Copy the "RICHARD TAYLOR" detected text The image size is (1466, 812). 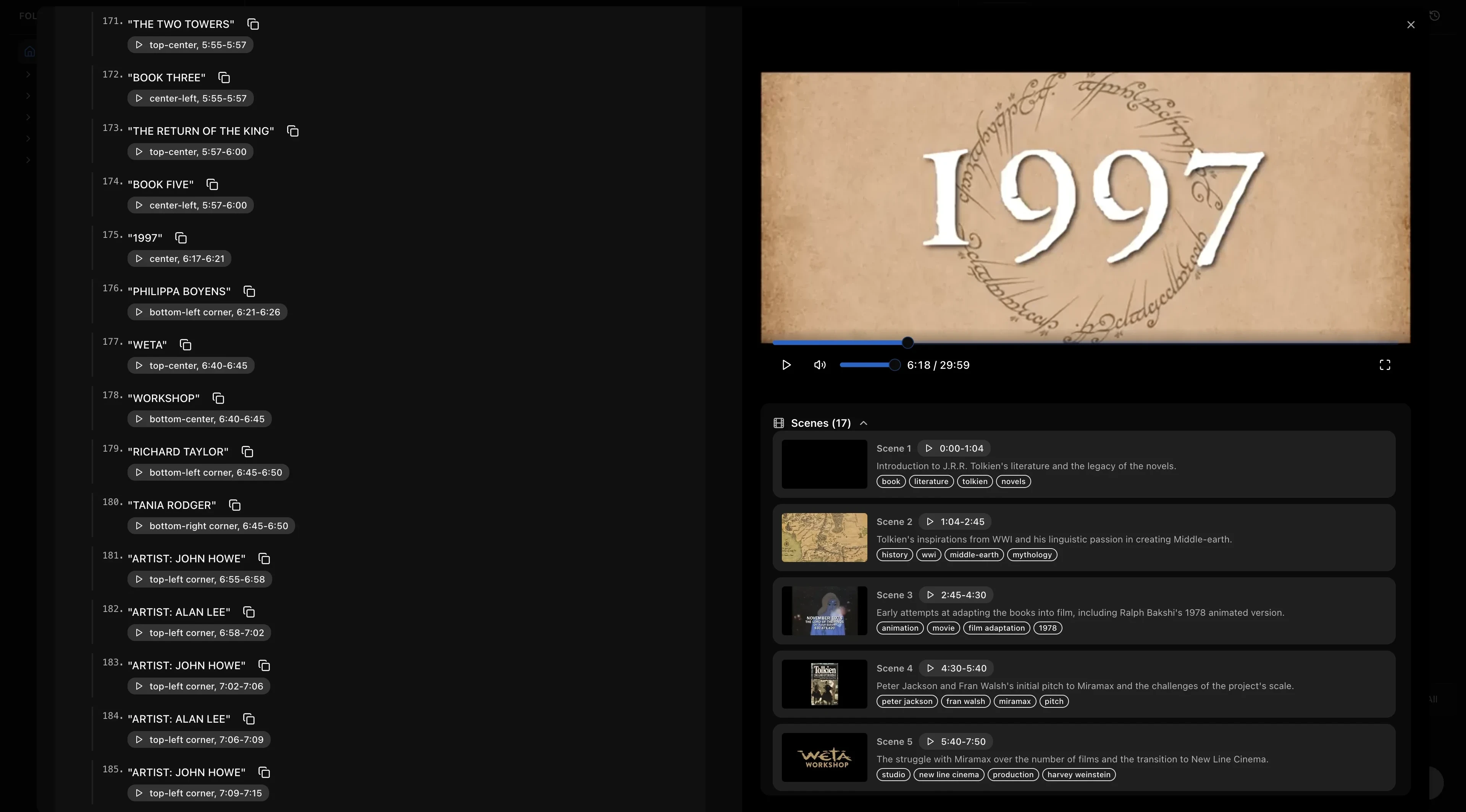(247, 451)
